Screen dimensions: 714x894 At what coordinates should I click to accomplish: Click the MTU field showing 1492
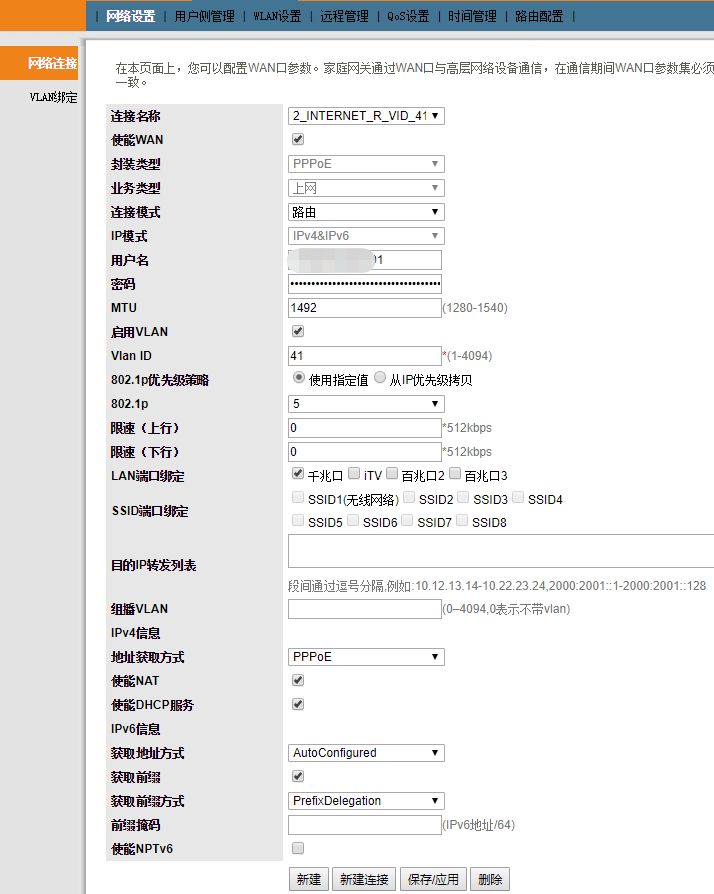pyautogui.click(x=365, y=308)
